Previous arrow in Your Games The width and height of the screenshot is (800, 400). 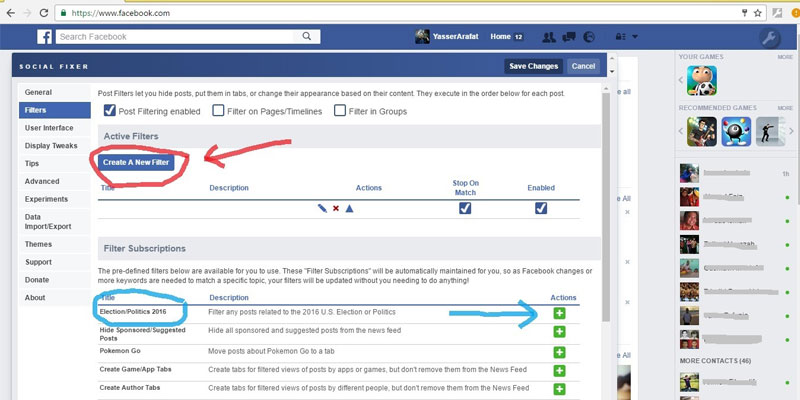[x=681, y=81]
